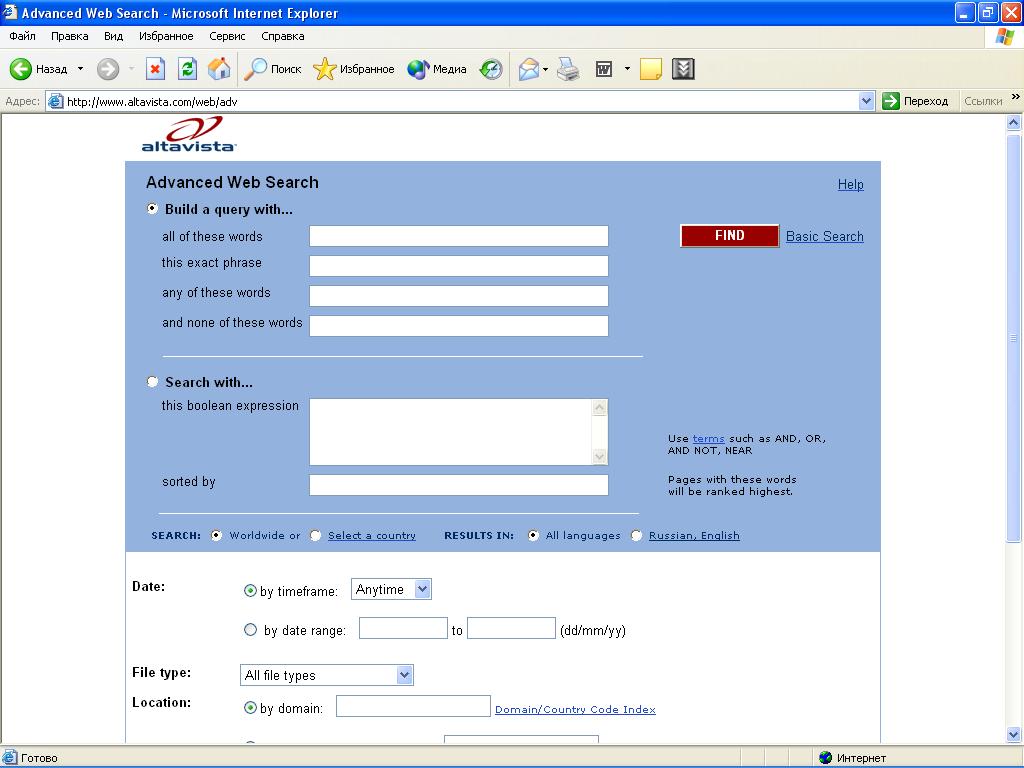Open the Сервис menu
Screen dimensions: 1024x768
pyautogui.click(x=227, y=36)
